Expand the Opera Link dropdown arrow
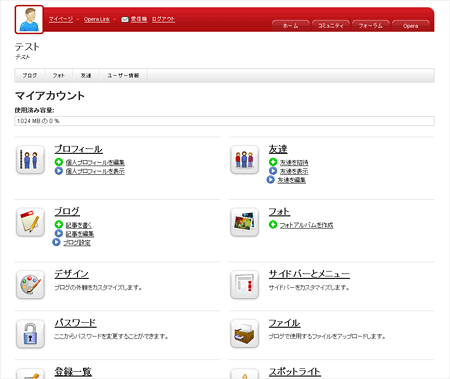The height and width of the screenshot is (379, 450). point(114,19)
